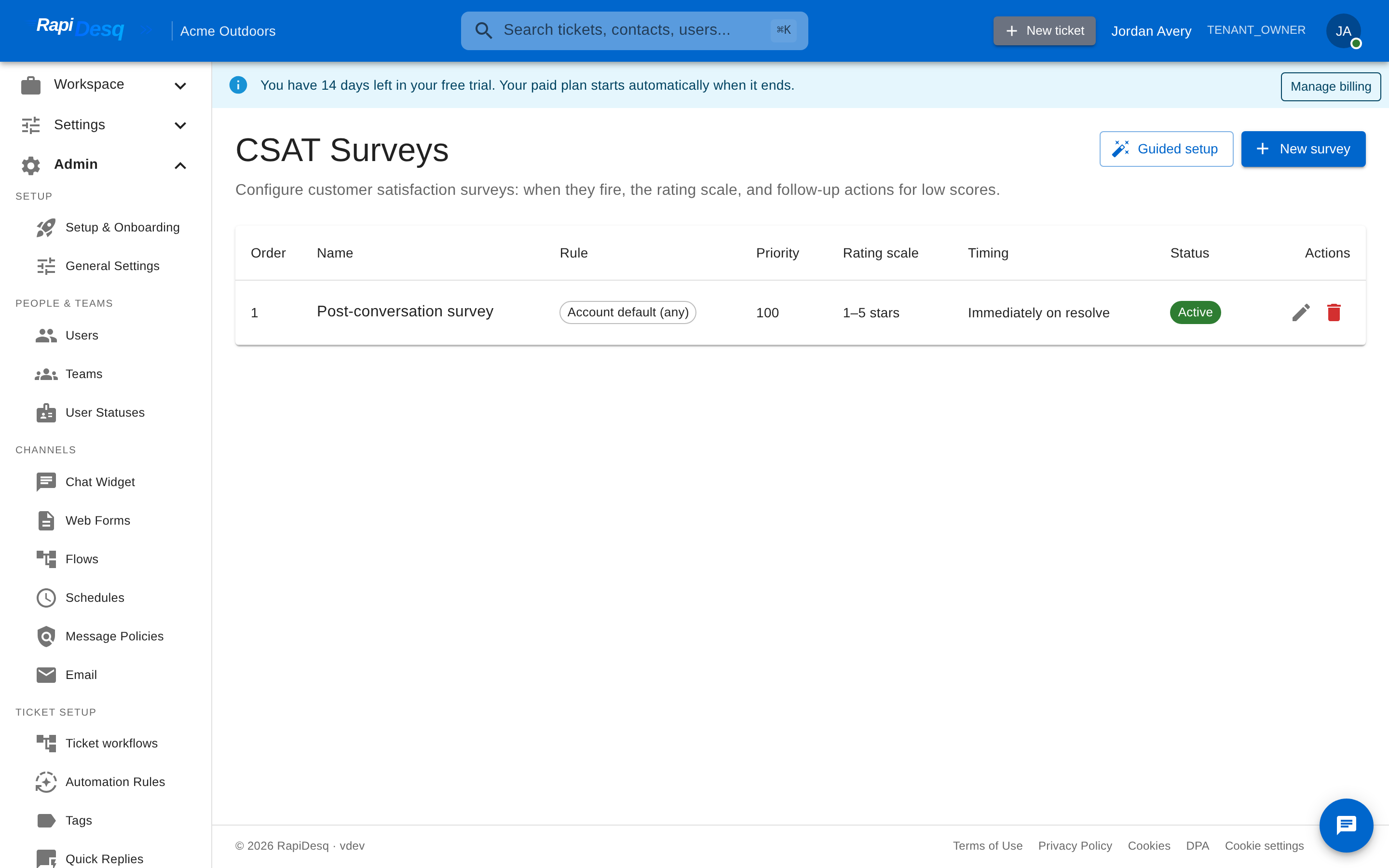Focus the search tickets input field
The image size is (1389, 868).
(634, 30)
